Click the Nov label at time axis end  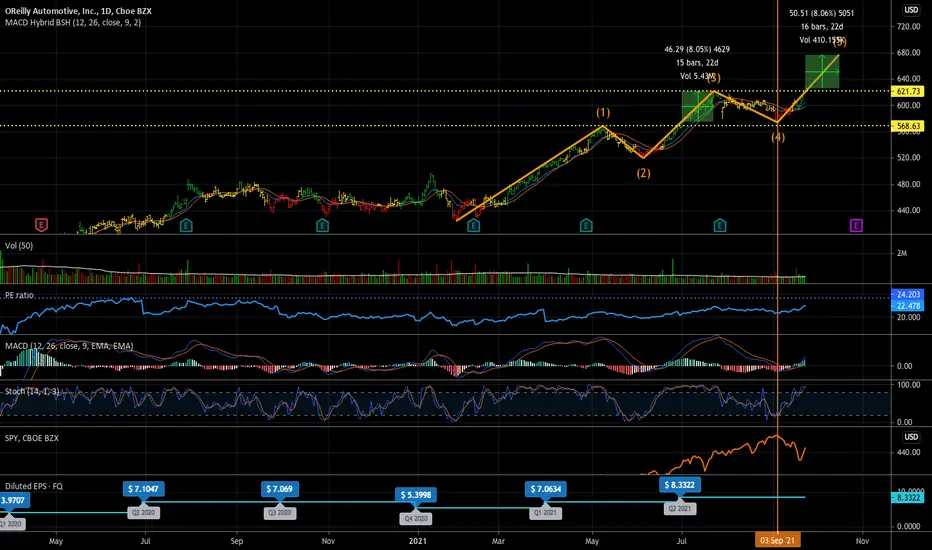click(862, 541)
